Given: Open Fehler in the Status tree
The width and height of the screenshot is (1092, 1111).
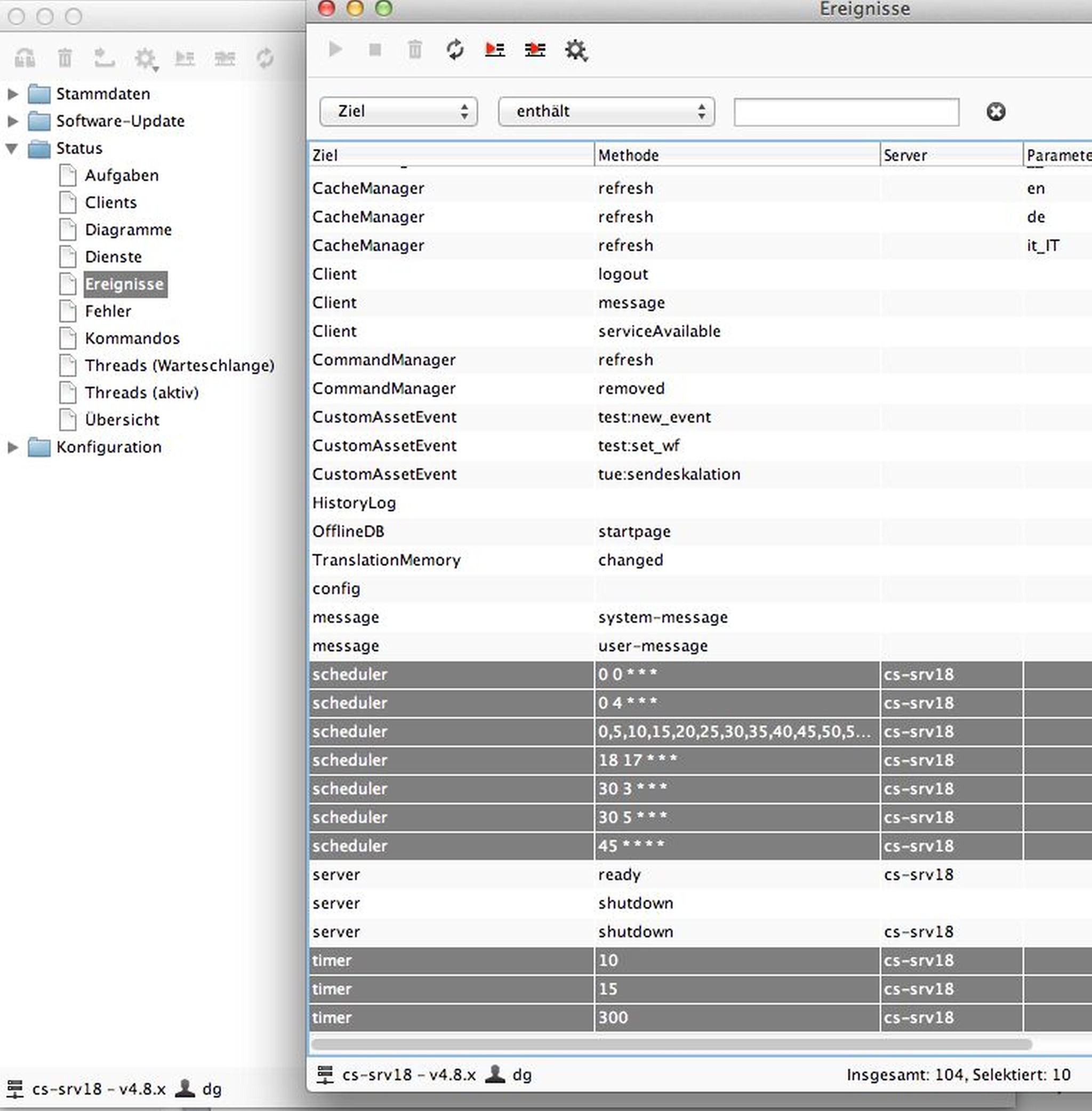Looking at the screenshot, I should pos(108,311).
